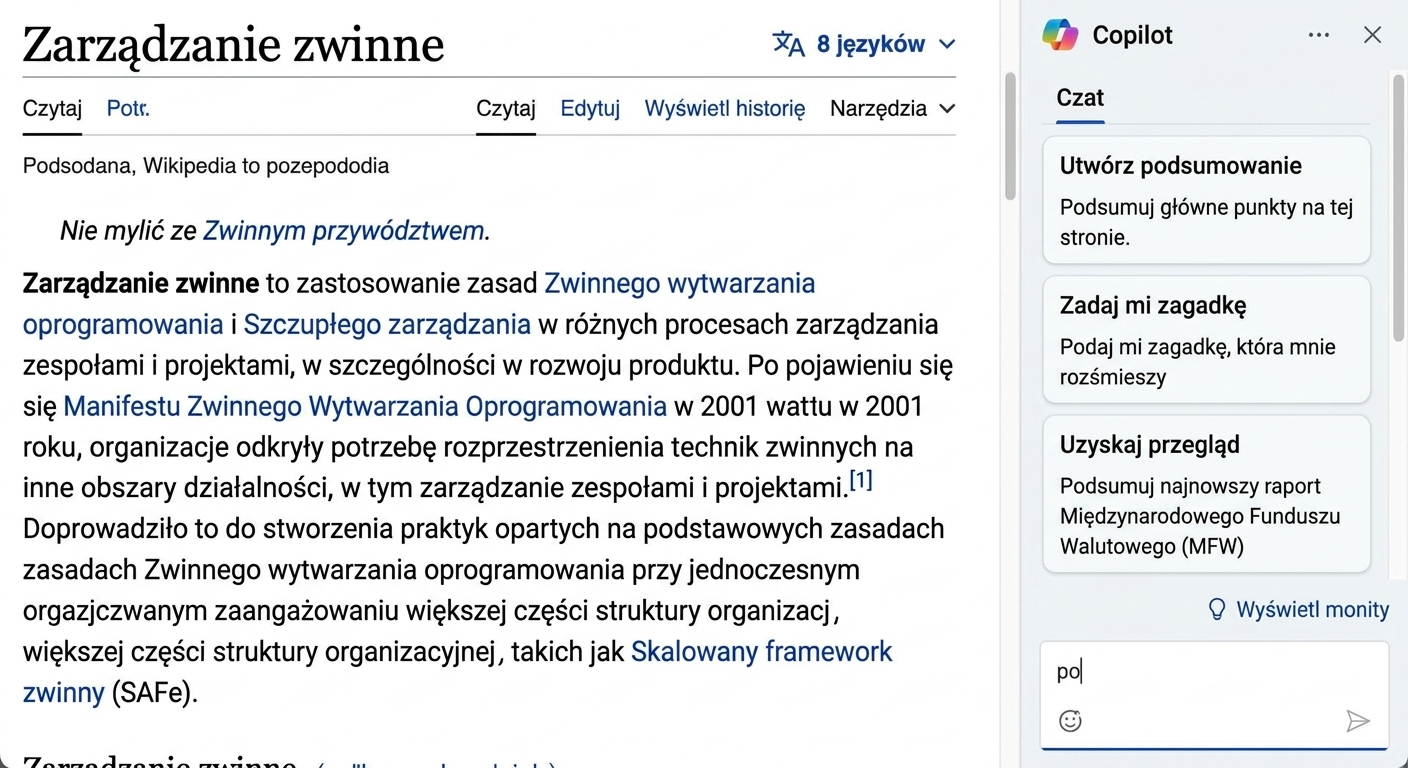Image resolution: width=1408 pixels, height=768 pixels.
Task: Click the text Podsodana, Wikipedia to pozepododia
Action: (206, 166)
